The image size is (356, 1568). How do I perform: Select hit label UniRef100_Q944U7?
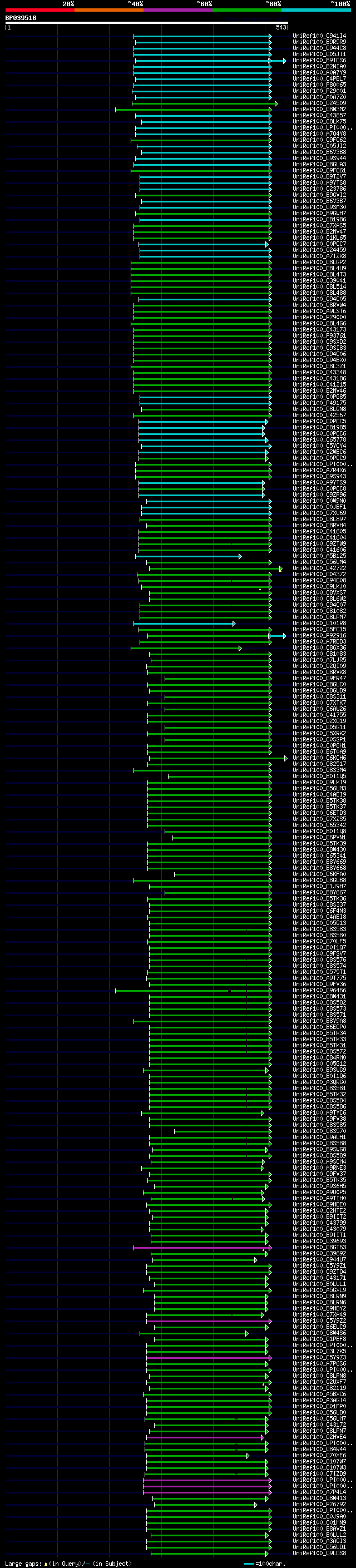(x=319, y=1259)
